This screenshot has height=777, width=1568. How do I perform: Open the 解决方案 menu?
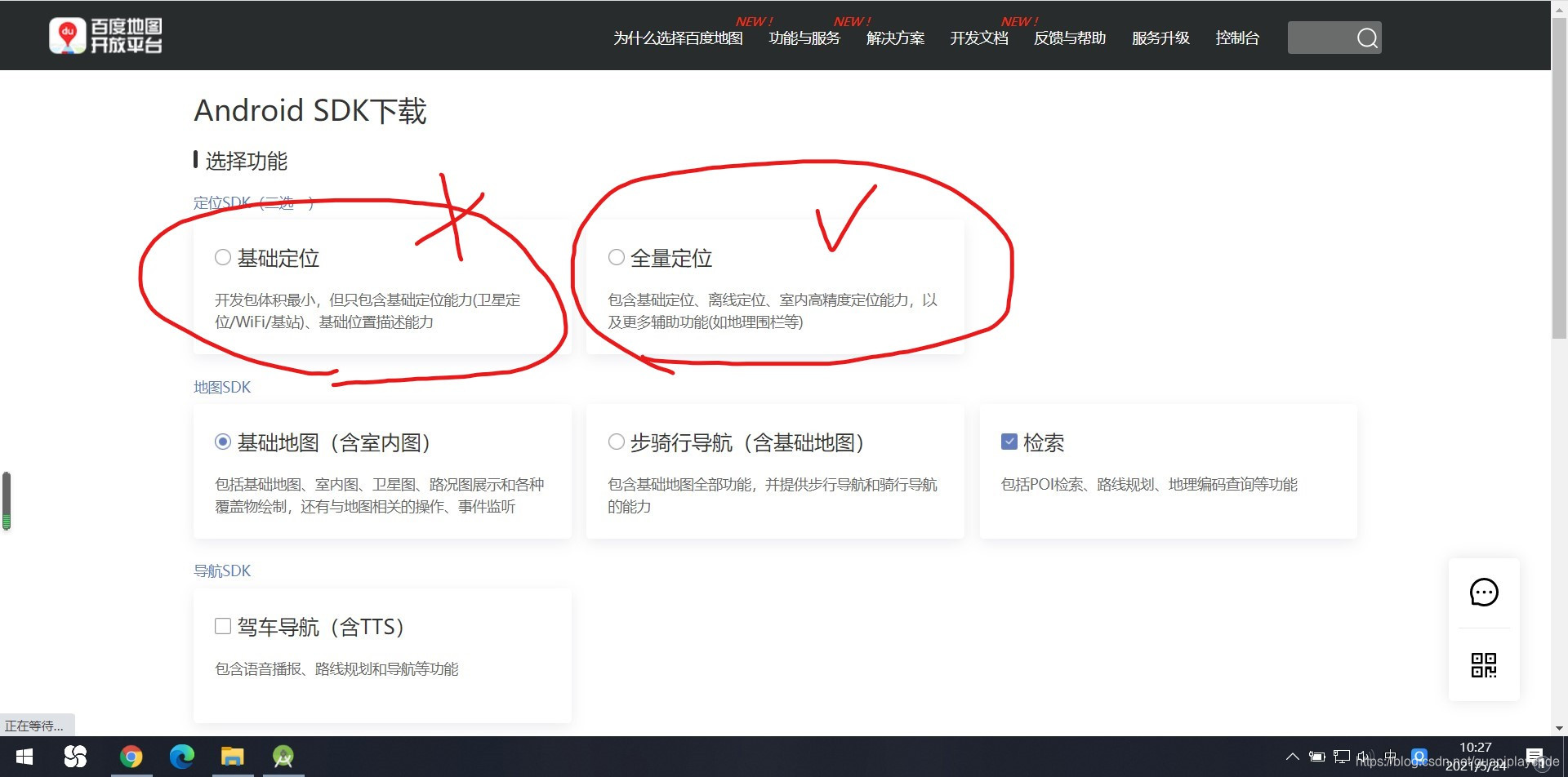pyautogui.click(x=895, y=38)
